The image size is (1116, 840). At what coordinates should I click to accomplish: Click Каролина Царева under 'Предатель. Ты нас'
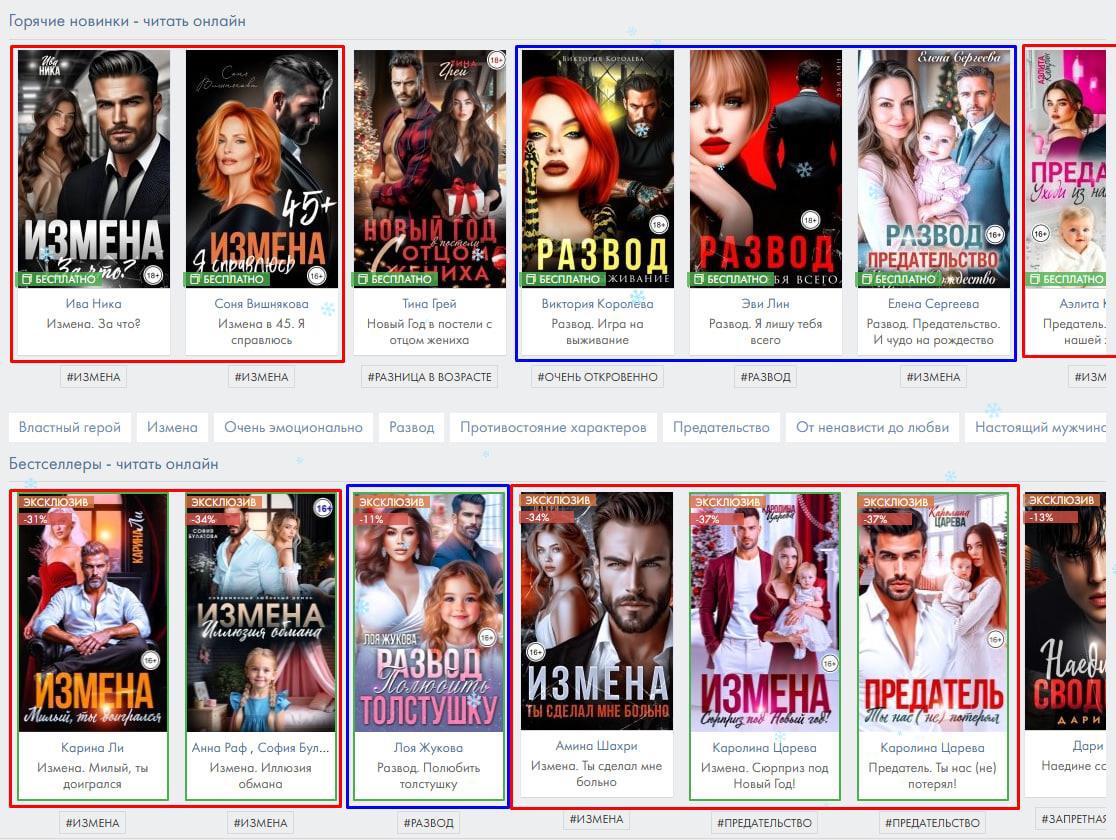coord(932,747)
